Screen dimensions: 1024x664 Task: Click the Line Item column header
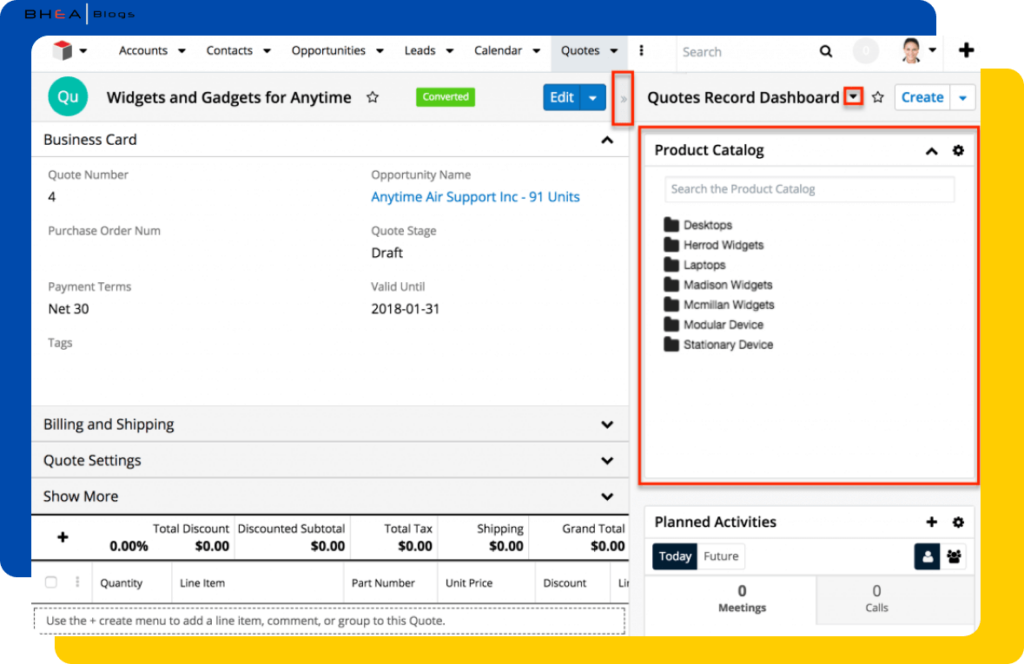pyautogui.click(x=202, y=583)
